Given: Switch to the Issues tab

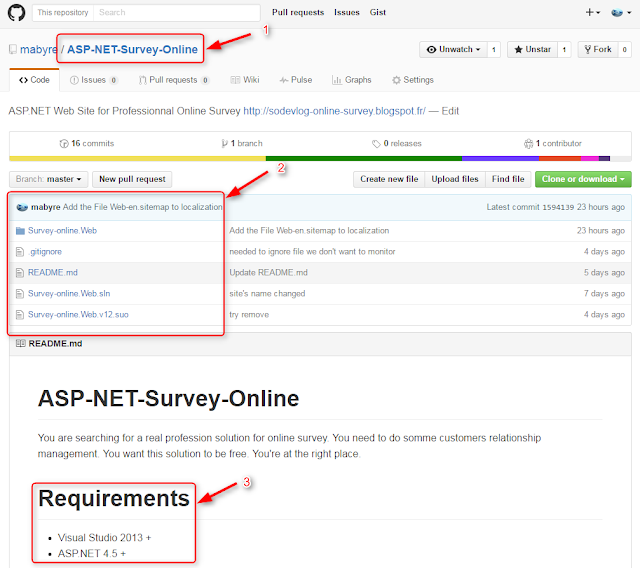Looking at the screenshot, I should point(93,80).
